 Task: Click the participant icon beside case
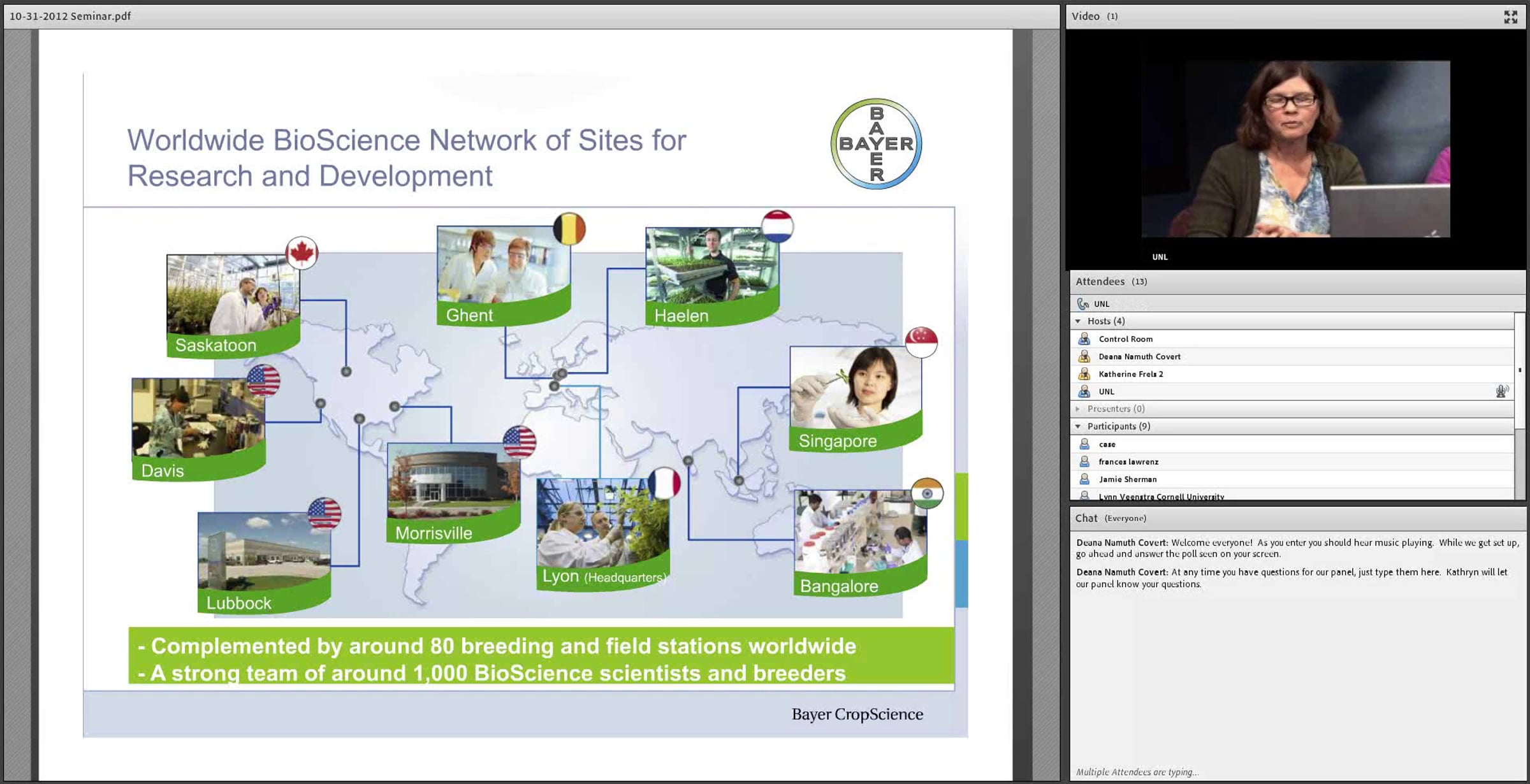point(1084,444)
